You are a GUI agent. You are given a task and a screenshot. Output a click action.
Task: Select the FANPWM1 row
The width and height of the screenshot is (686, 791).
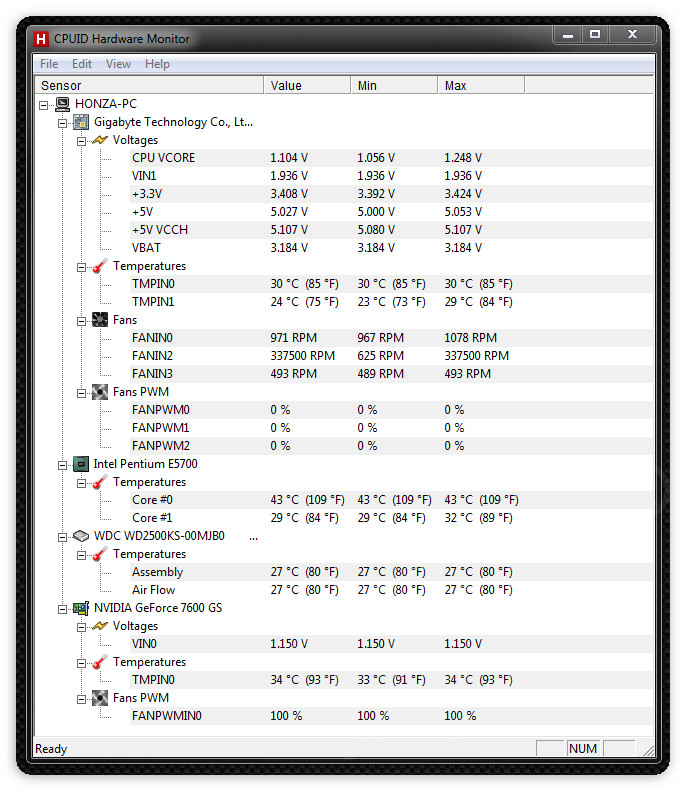pos(391,428)
